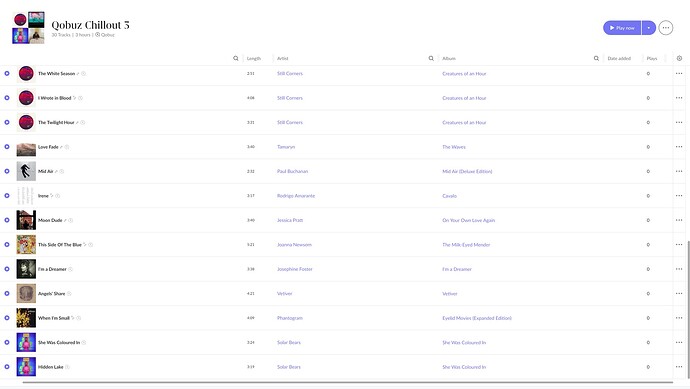Viewport: 690px width, 389px height.
Task: Open the Tamaryn artist link
Action: [x=286, y=147]
